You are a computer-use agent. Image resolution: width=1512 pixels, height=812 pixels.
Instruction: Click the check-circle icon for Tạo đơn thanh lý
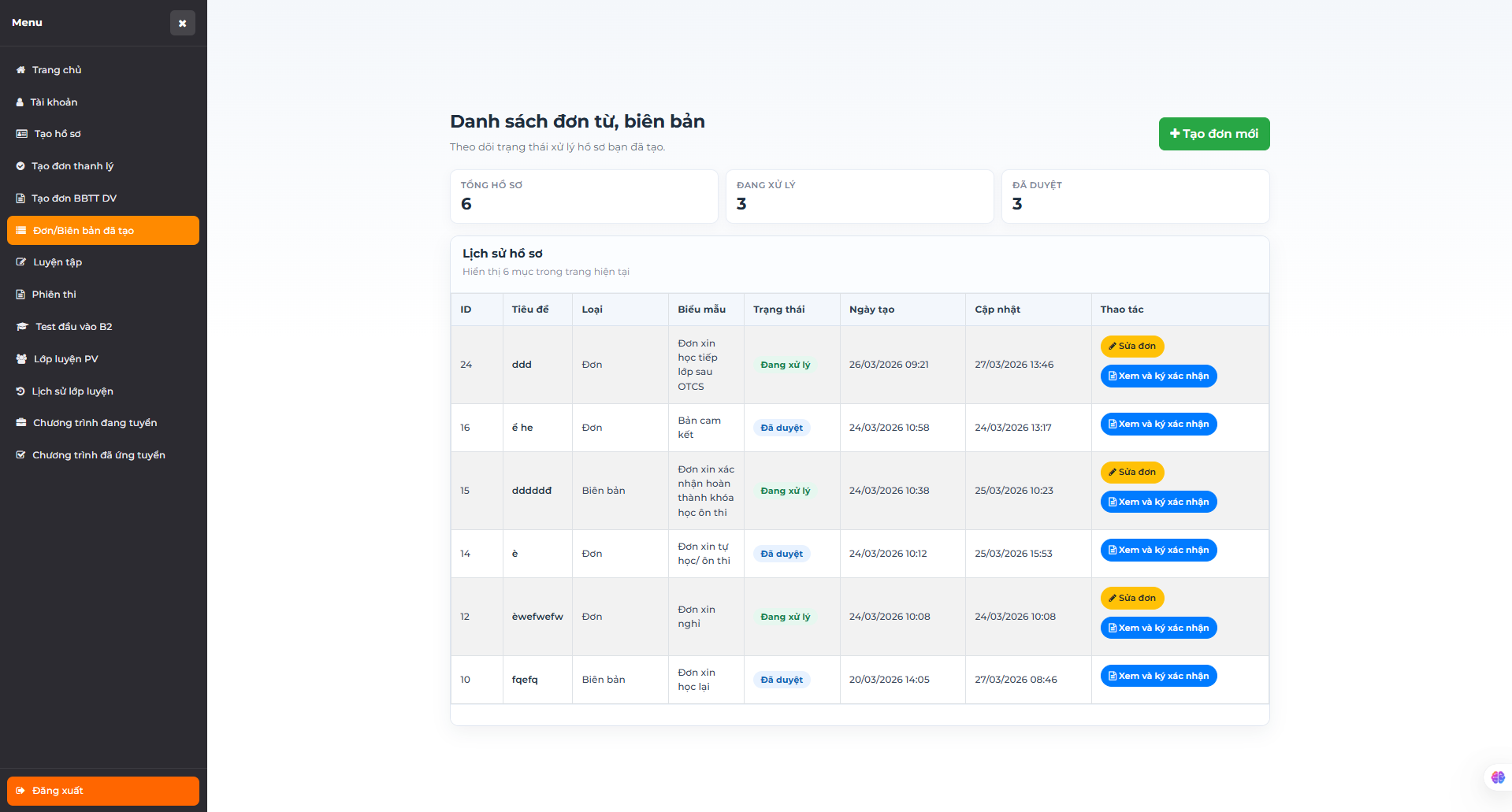pos(21,166)
